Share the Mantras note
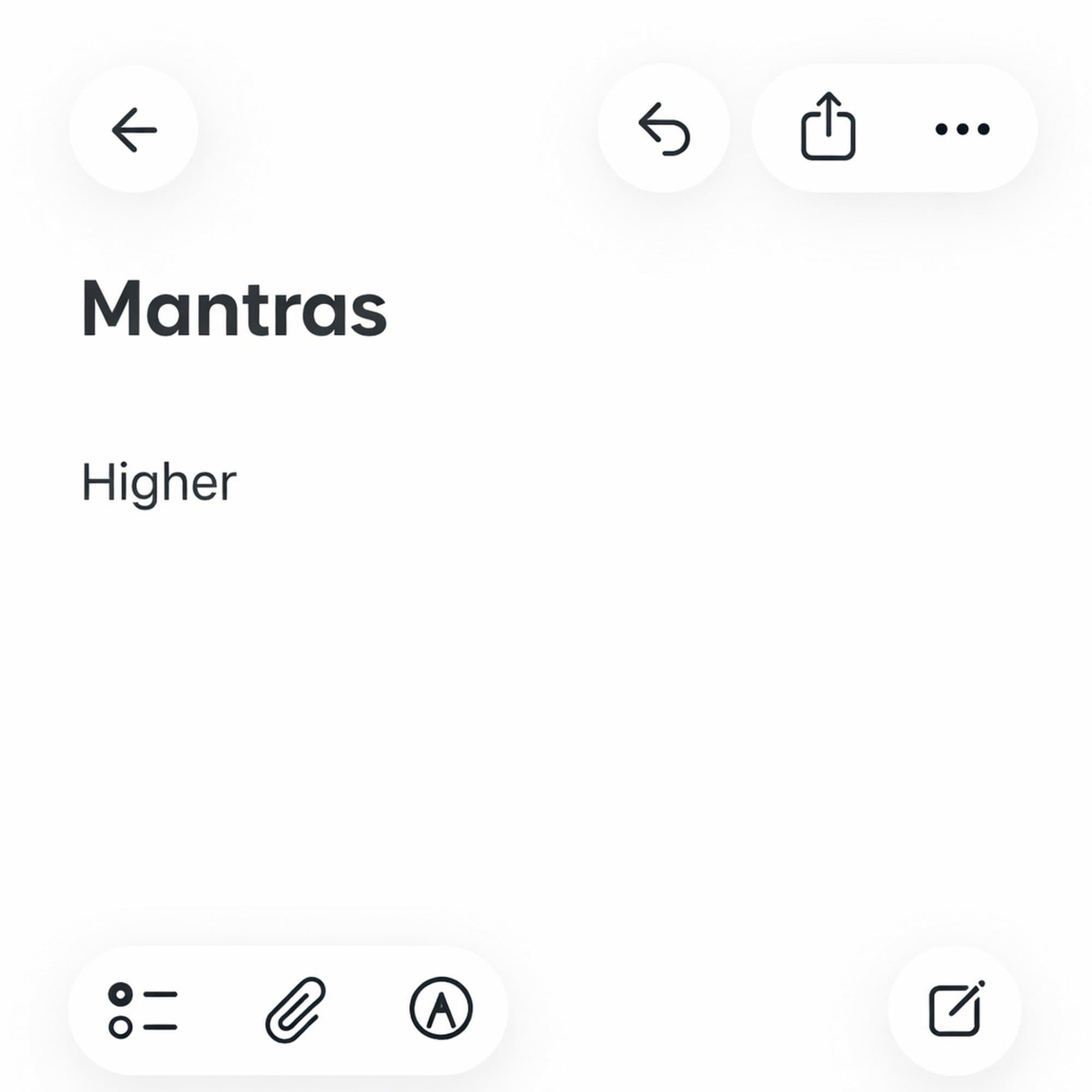This screenshot has height=1092, width=1092. tap(828, 128)
